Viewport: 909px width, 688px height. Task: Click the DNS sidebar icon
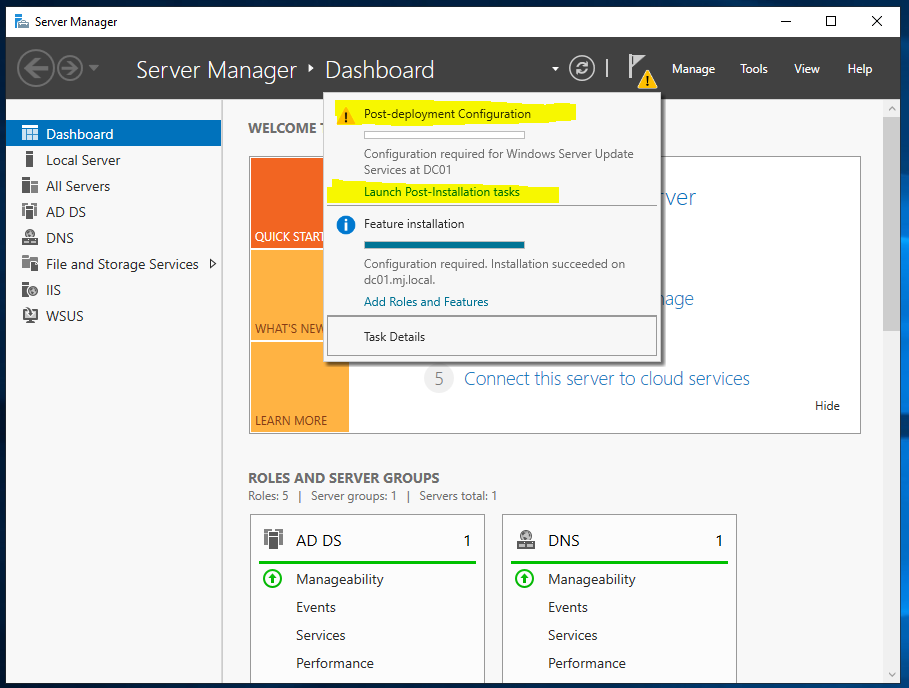point(30,237)
